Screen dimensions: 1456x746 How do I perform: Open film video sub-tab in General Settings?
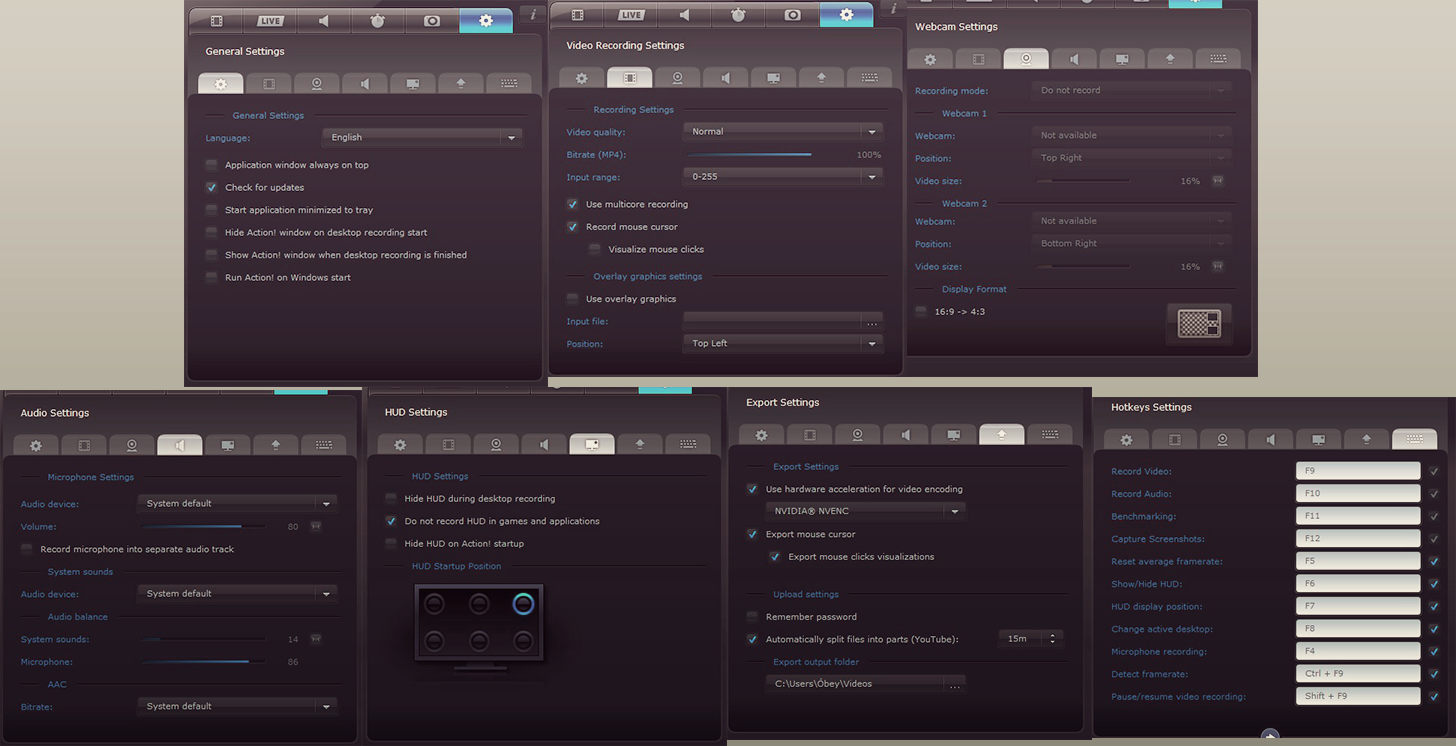coord(269,84)
